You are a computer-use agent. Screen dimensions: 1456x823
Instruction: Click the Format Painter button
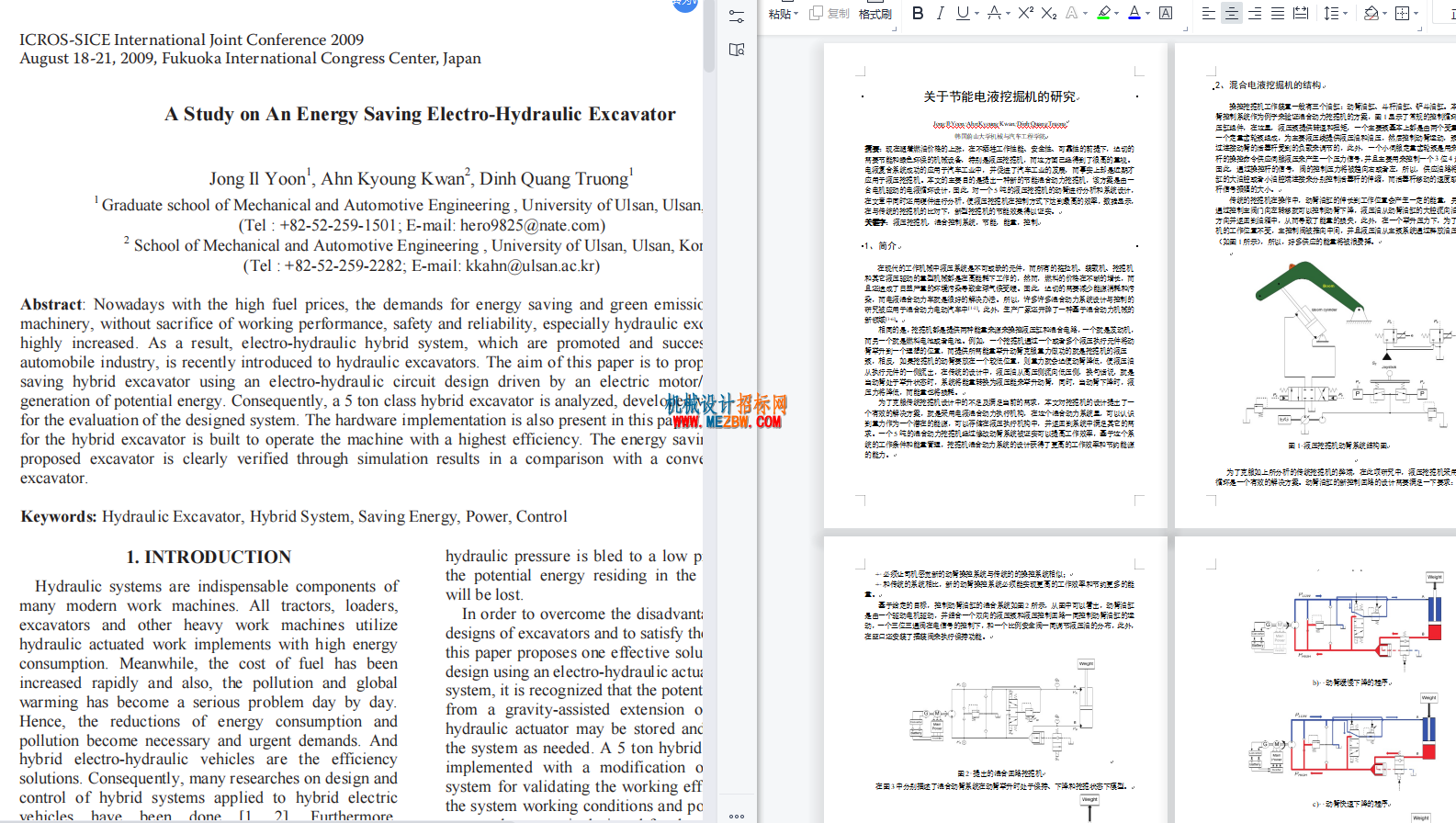(875, 14)
